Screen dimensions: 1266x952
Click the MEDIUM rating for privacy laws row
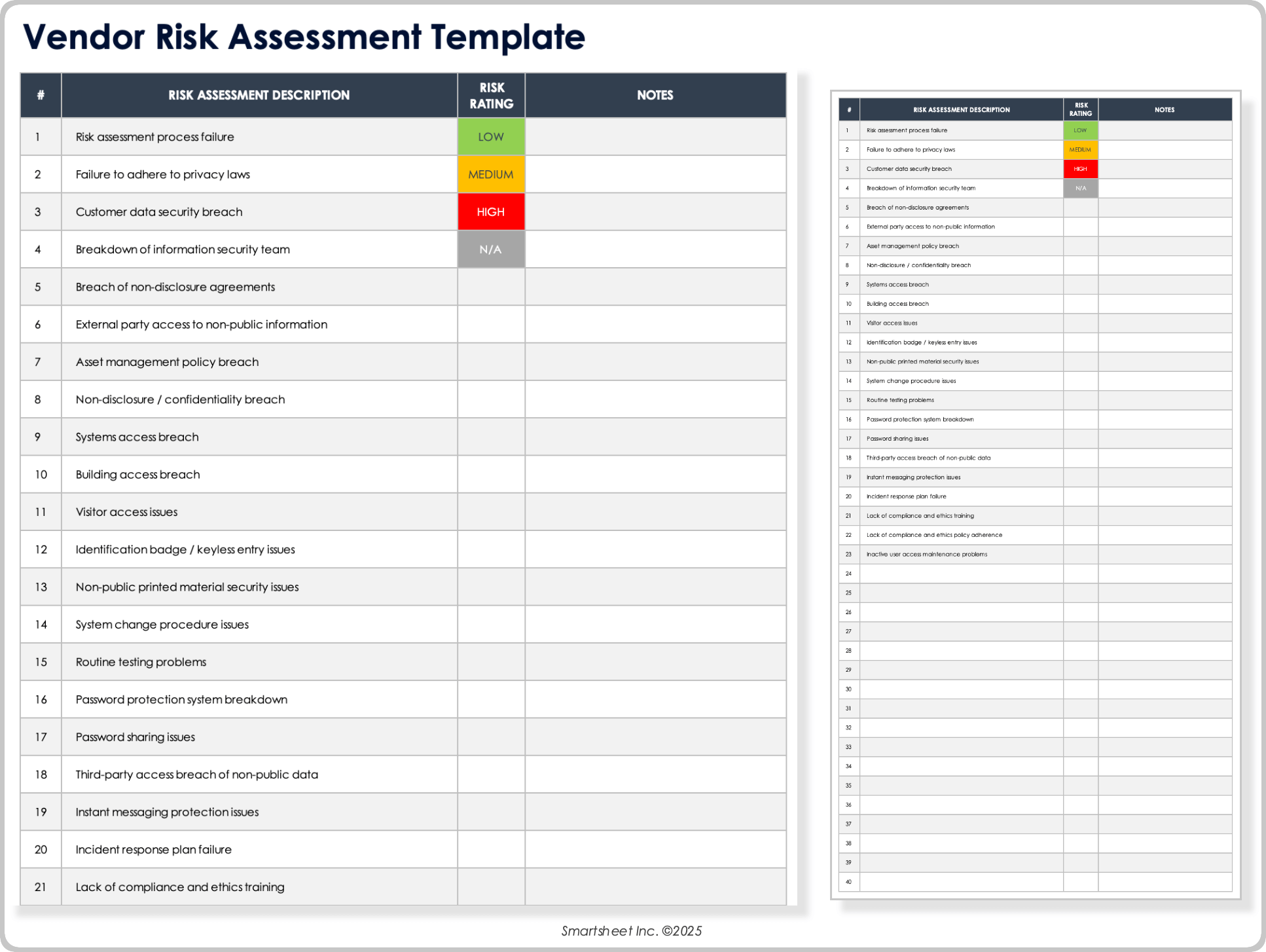[490, 174]
